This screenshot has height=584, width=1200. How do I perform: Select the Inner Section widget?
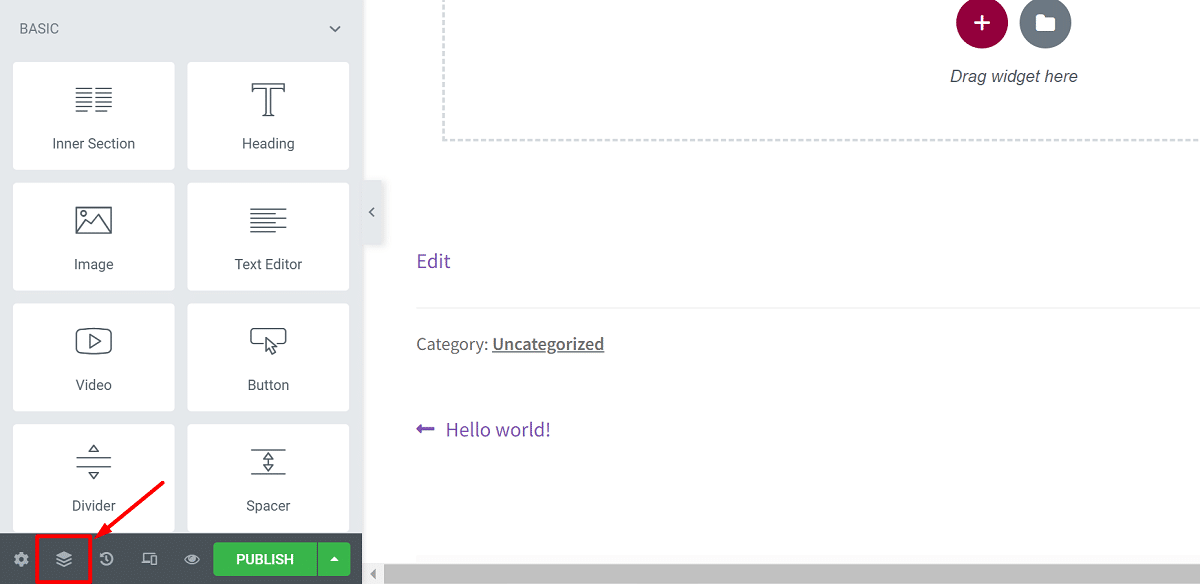[94, 116]
